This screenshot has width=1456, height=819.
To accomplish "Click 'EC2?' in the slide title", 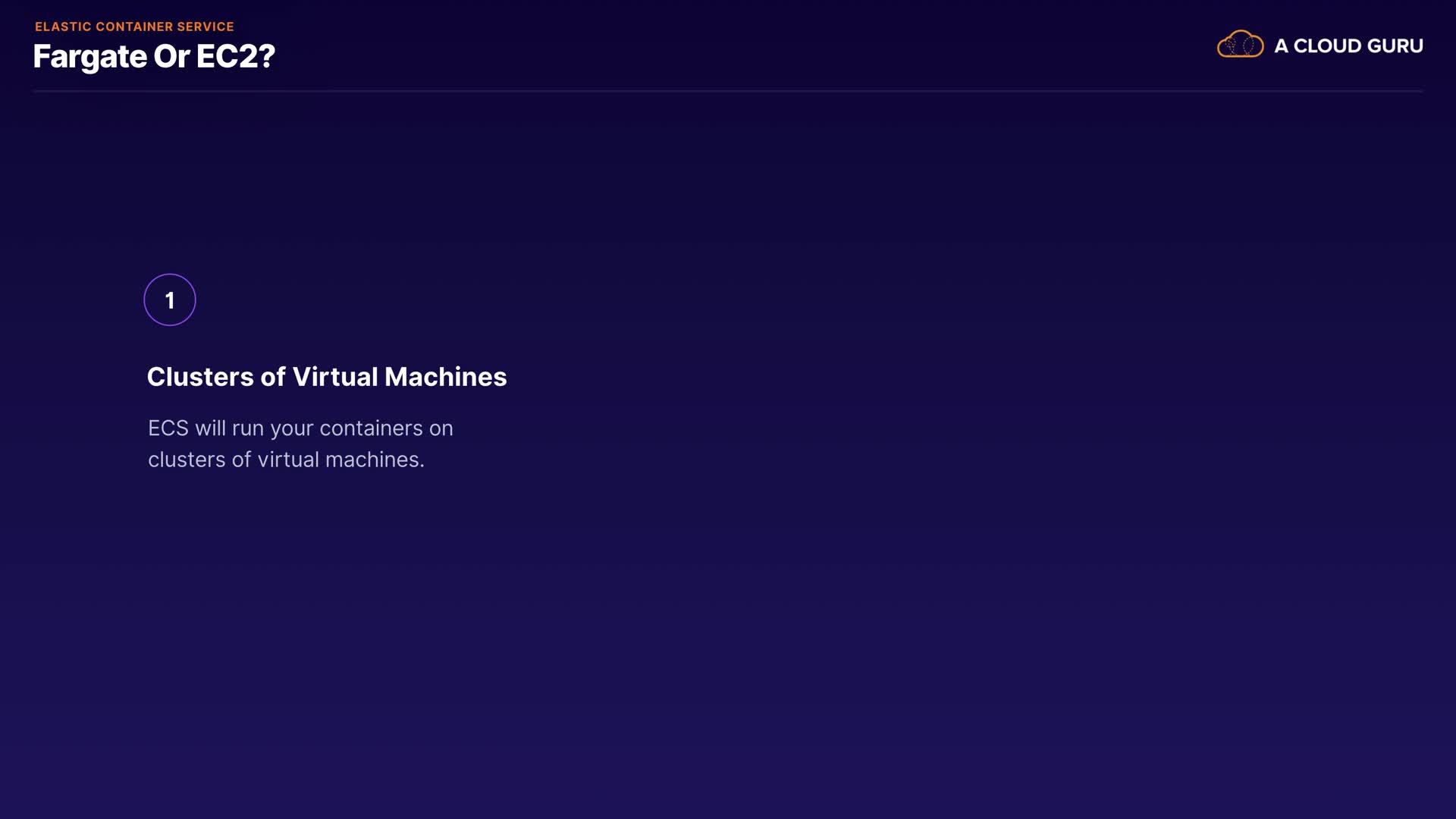I will click(x=236, y=57).
